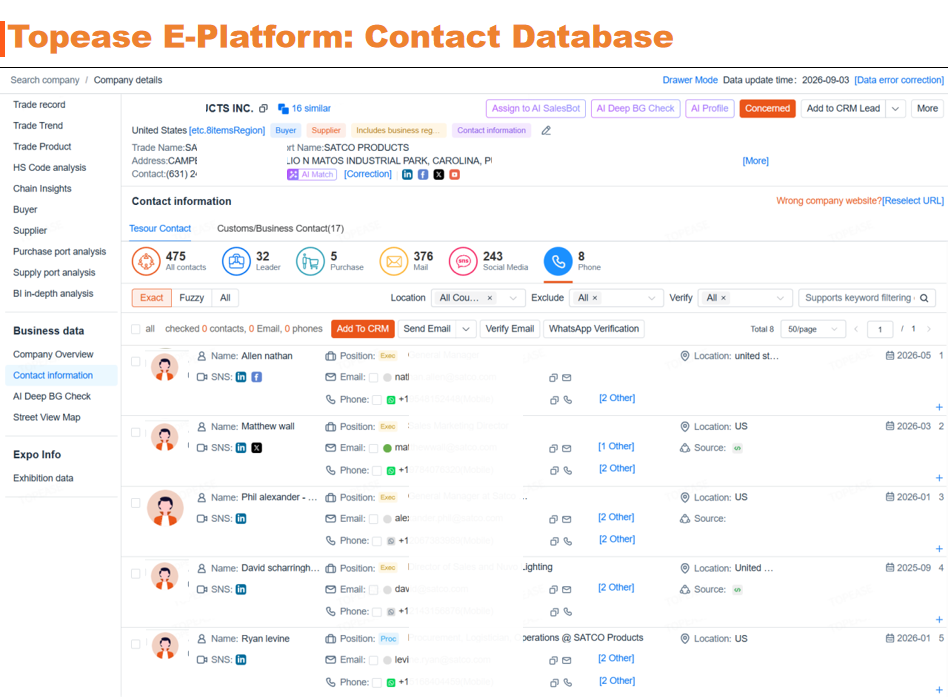The image size is (948, 697).
Task: Send mail icon in Allen nathan's email row
Action: [567, 378]
